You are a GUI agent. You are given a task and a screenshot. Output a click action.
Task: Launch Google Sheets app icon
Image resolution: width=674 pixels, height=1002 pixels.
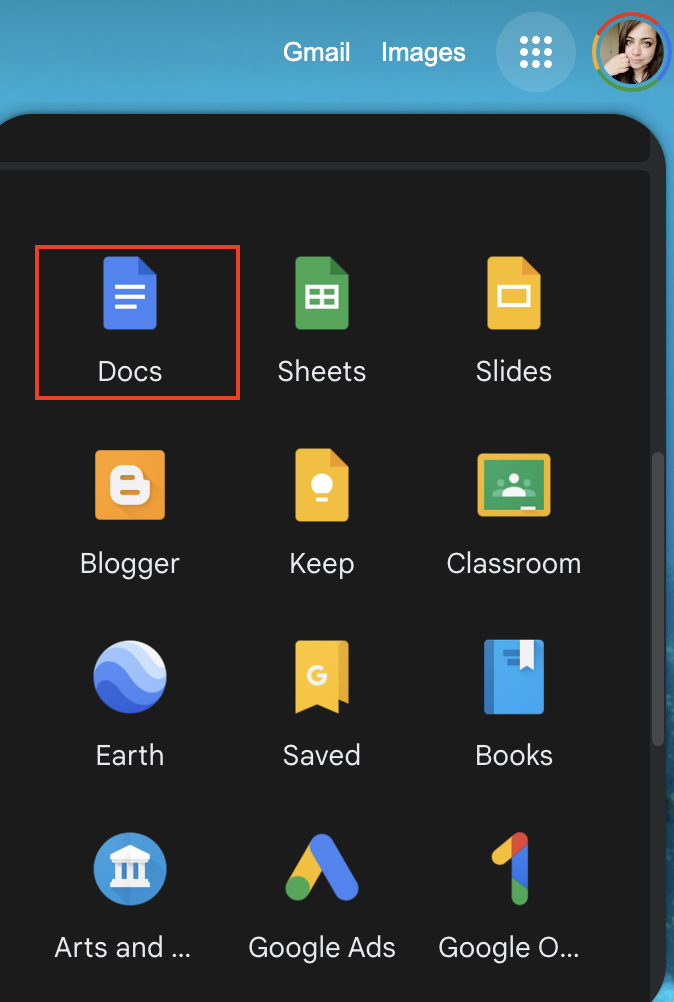[322, 294]
